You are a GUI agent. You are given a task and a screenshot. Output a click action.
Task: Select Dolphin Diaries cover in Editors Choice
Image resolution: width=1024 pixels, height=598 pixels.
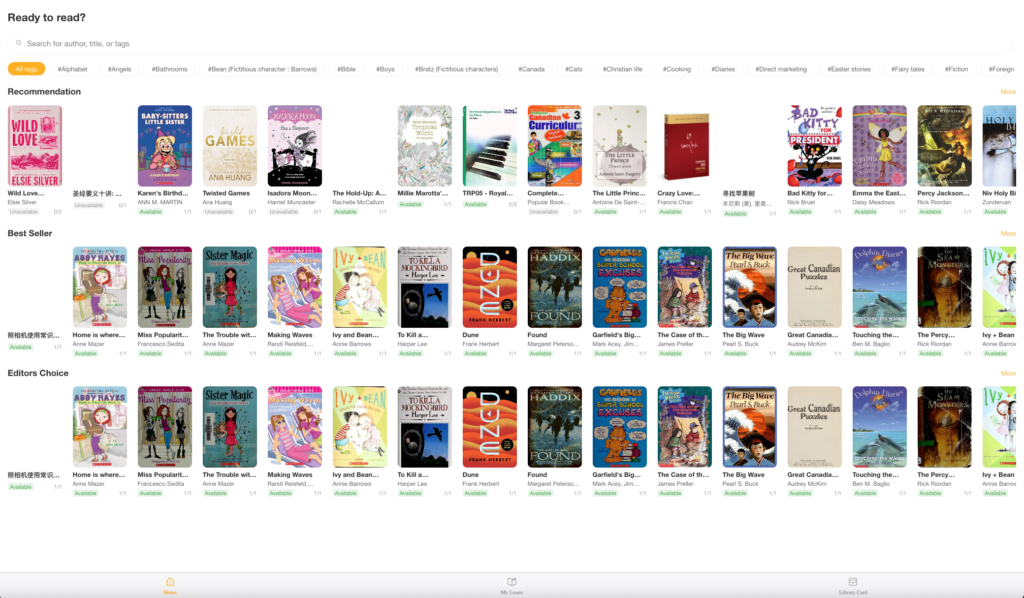coord(880,426)
